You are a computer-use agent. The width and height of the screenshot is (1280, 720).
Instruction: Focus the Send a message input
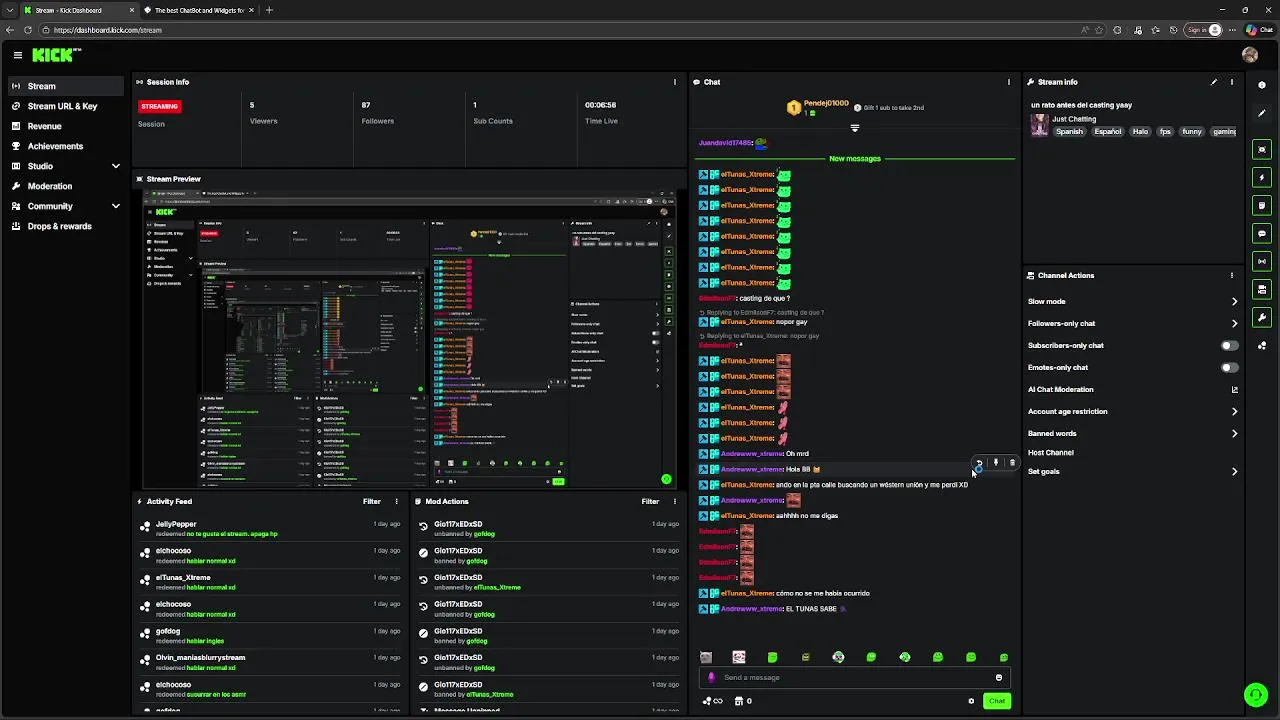tap(855, 677)
